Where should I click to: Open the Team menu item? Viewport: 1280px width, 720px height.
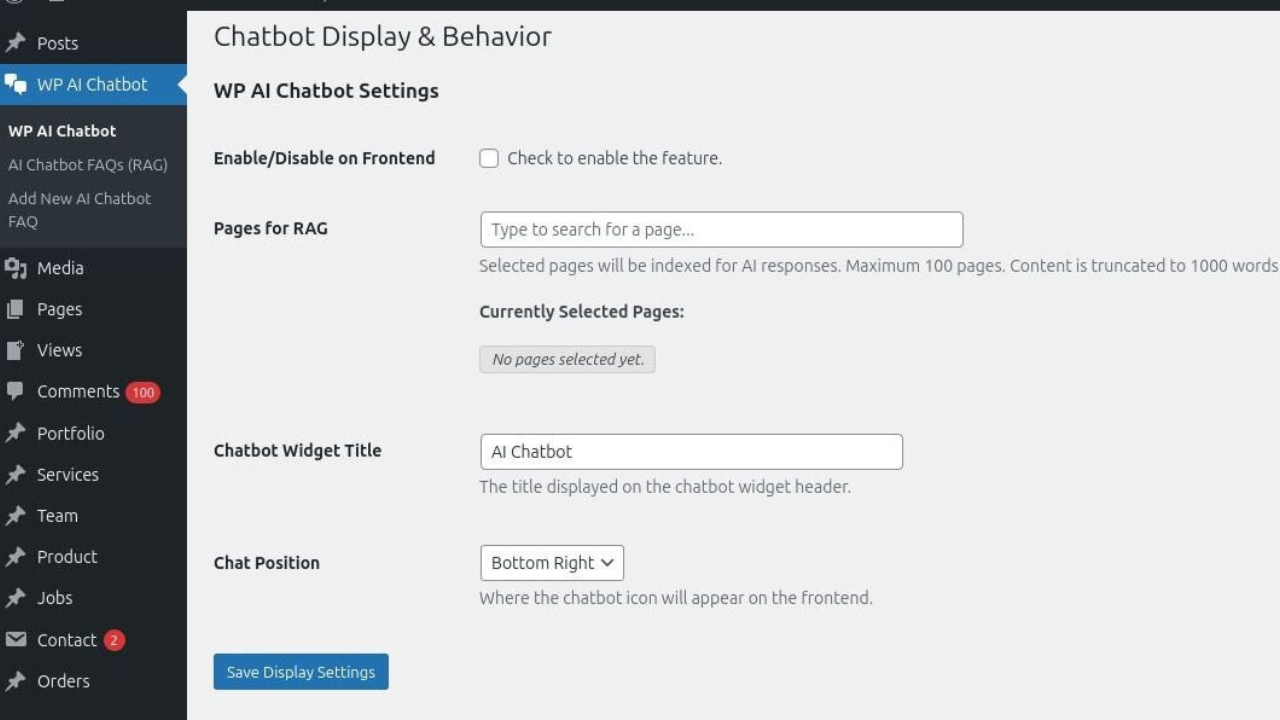coord(57,515)
